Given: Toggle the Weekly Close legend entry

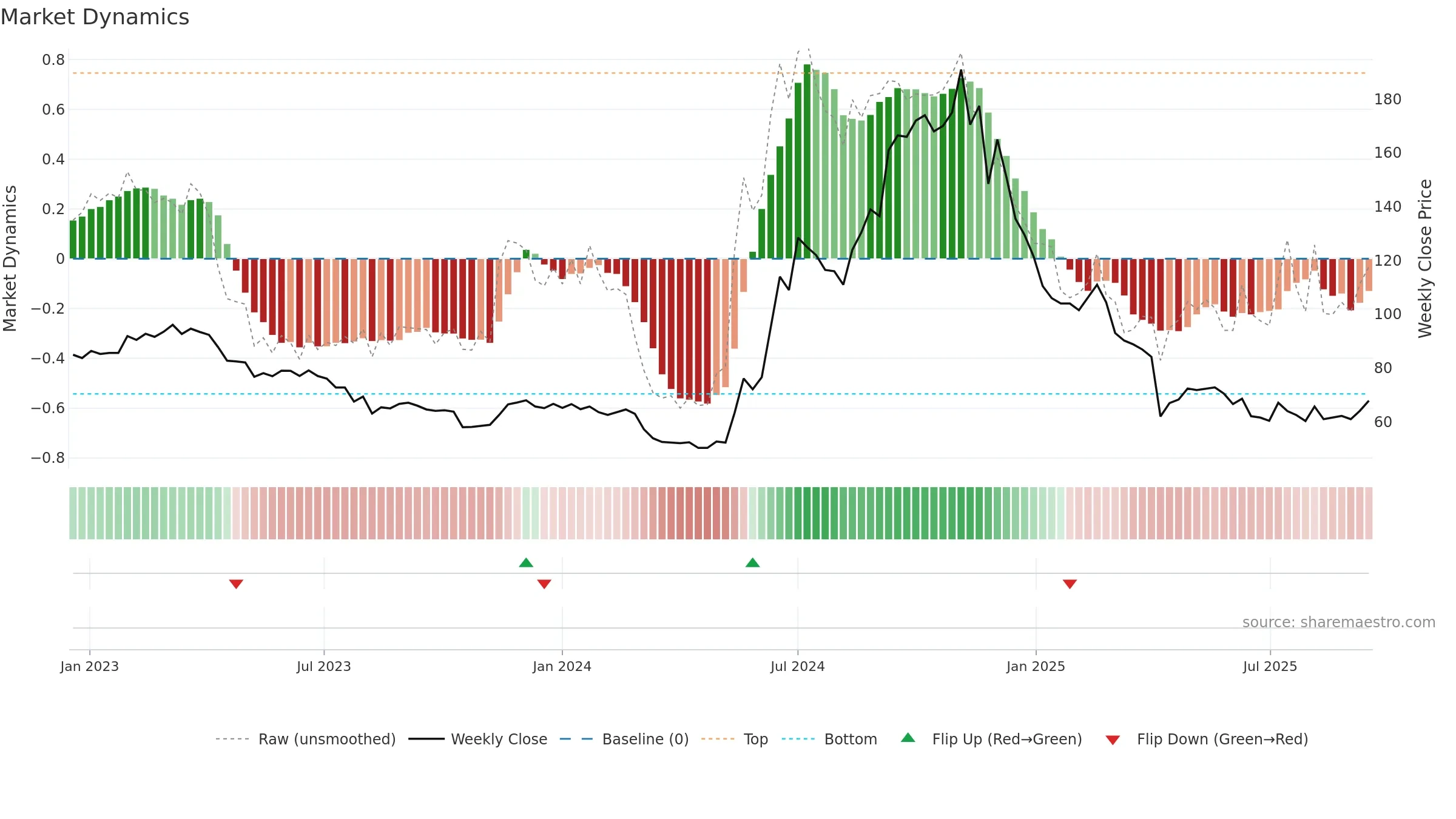Looking at the screenshot, I should (x=477, y=739).
